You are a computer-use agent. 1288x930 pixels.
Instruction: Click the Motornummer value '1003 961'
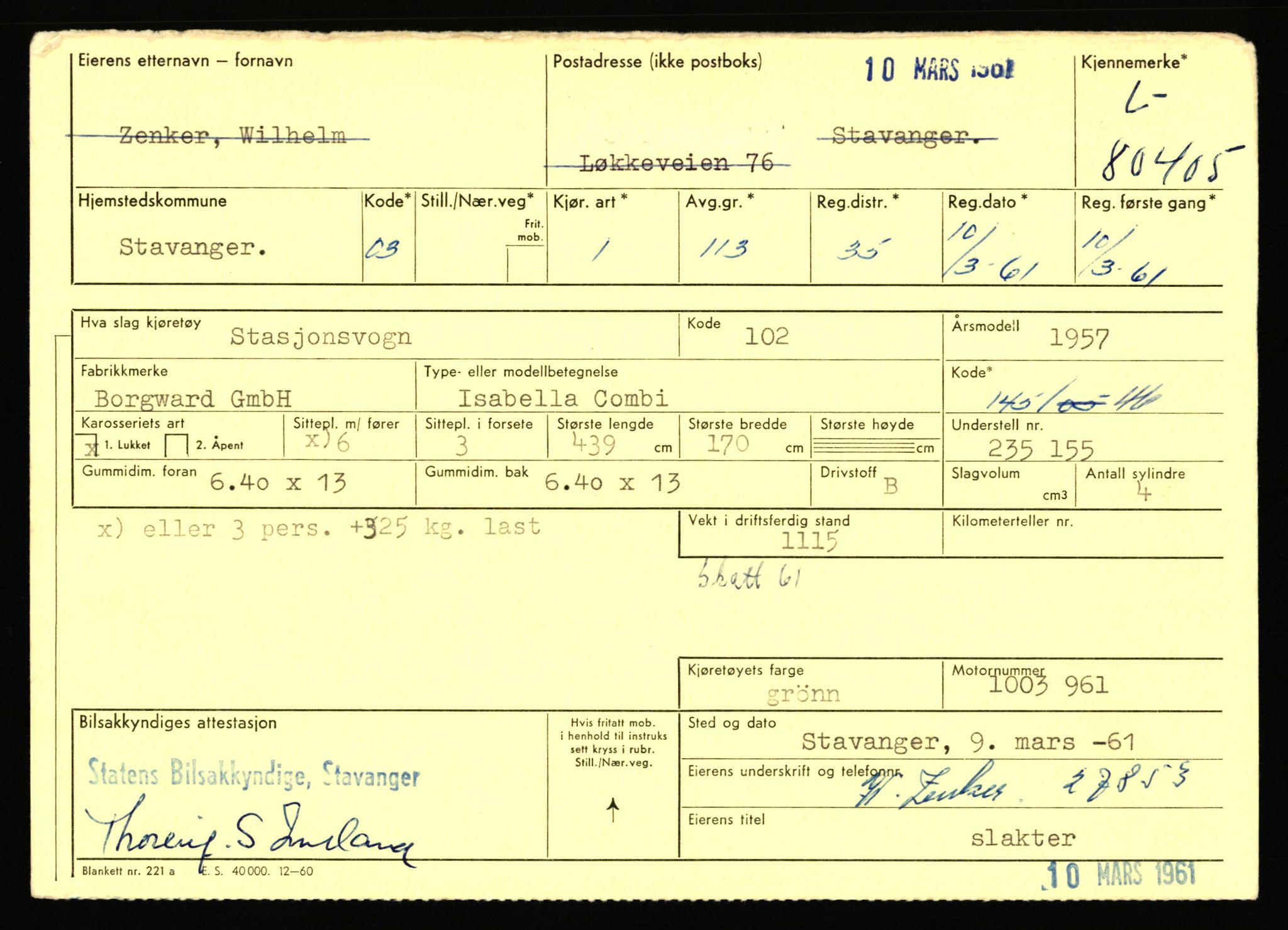[1048, 685]
